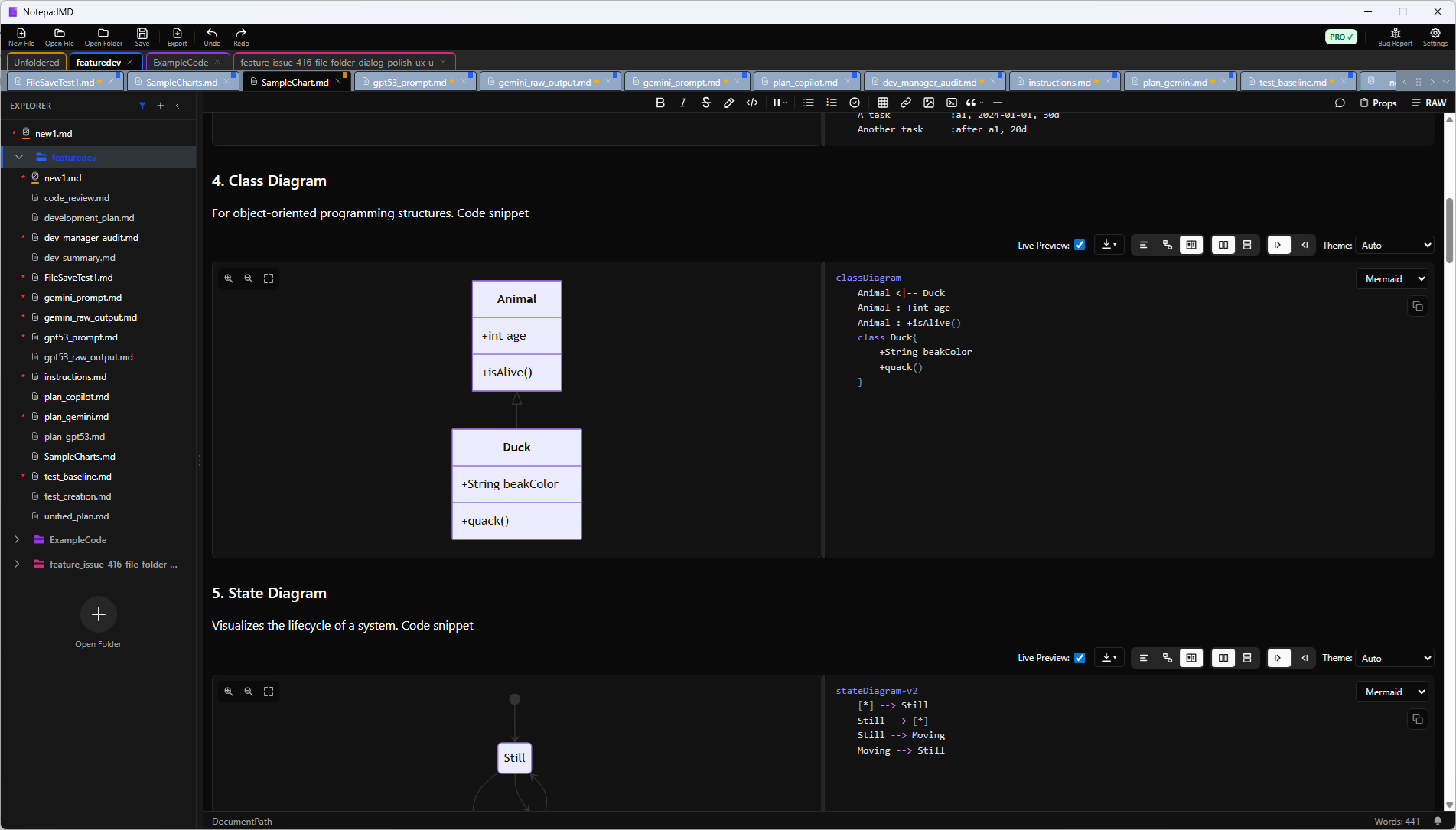The height and width of the screenshot is (830, 1456).
Task: Add a new item in Explorer
Action: coord(161,106)
